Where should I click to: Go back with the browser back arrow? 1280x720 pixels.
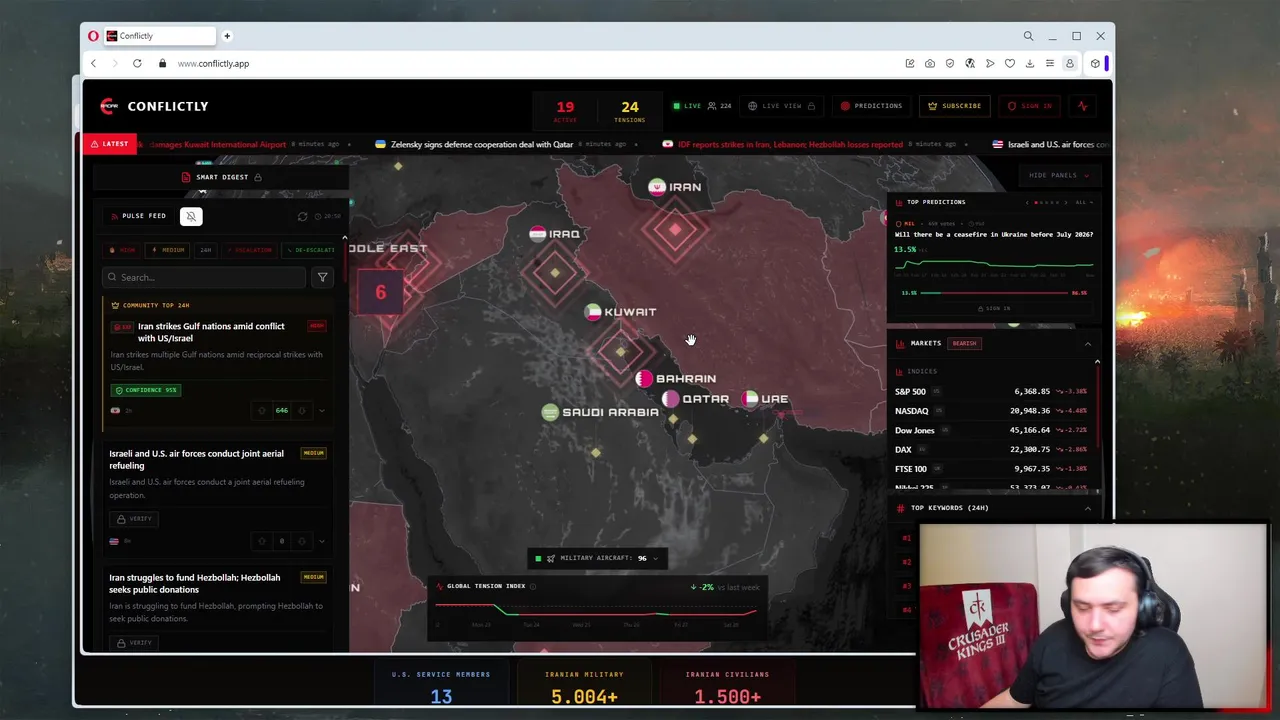(93, 63)
